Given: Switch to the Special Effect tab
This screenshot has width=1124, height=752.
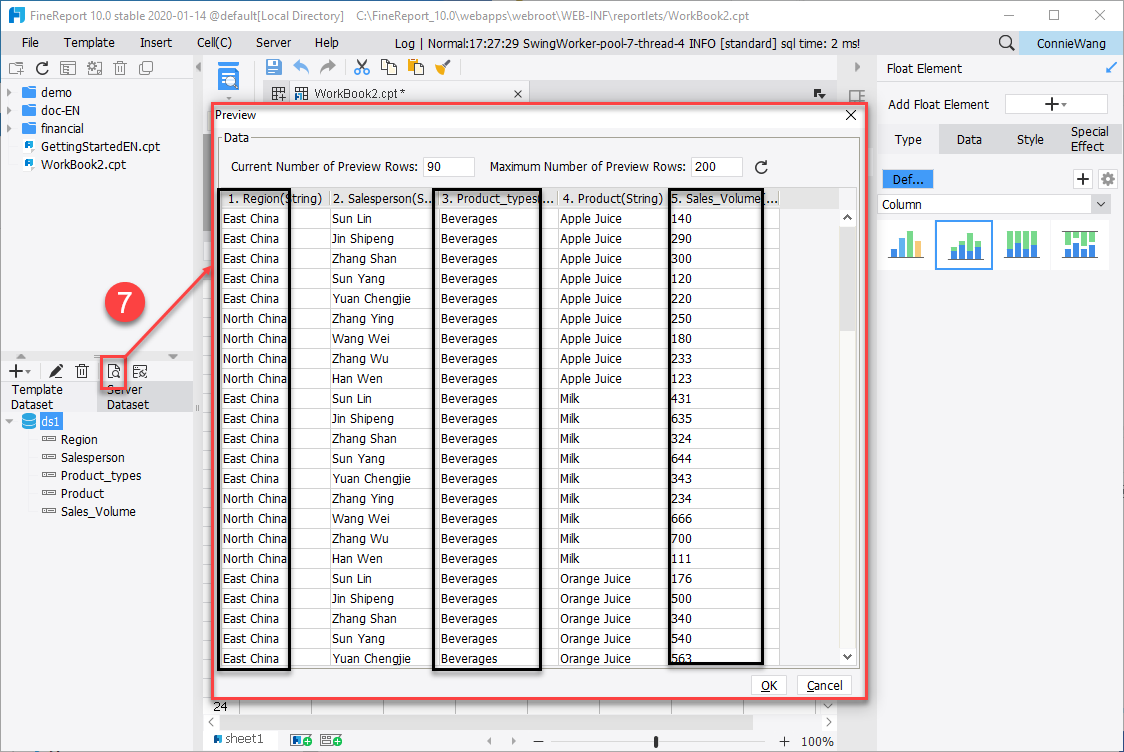Looking at the screenshot, I should (x=1089, y=139).
